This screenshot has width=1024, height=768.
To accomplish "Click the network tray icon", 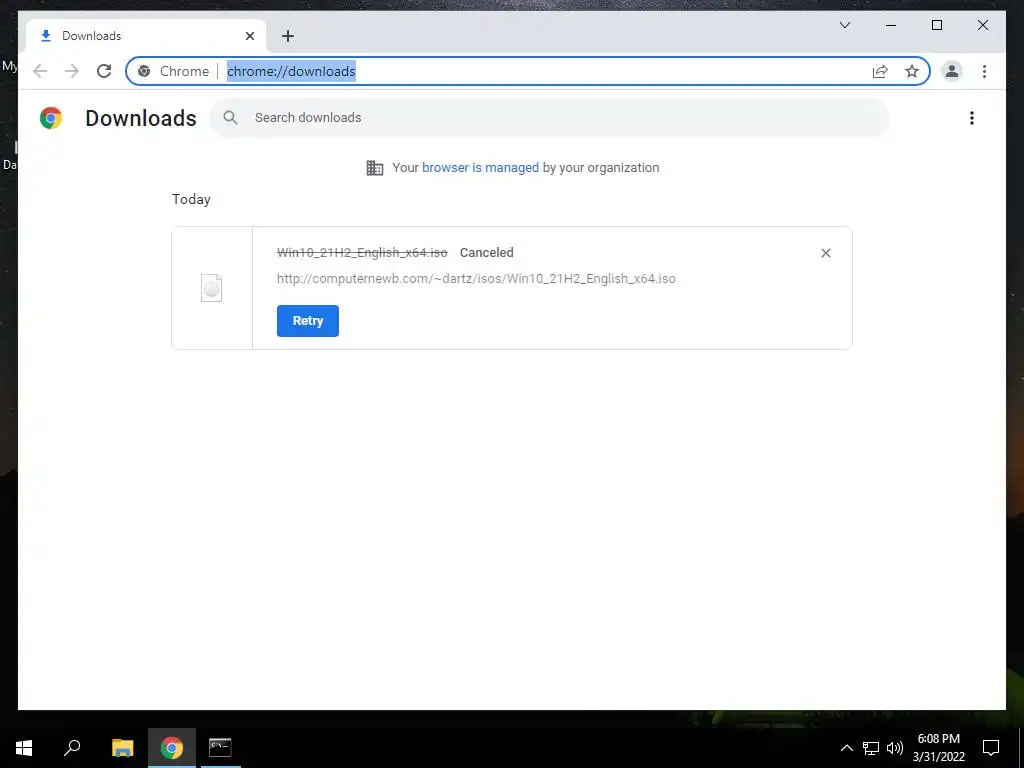I will [x=871, y=748].
